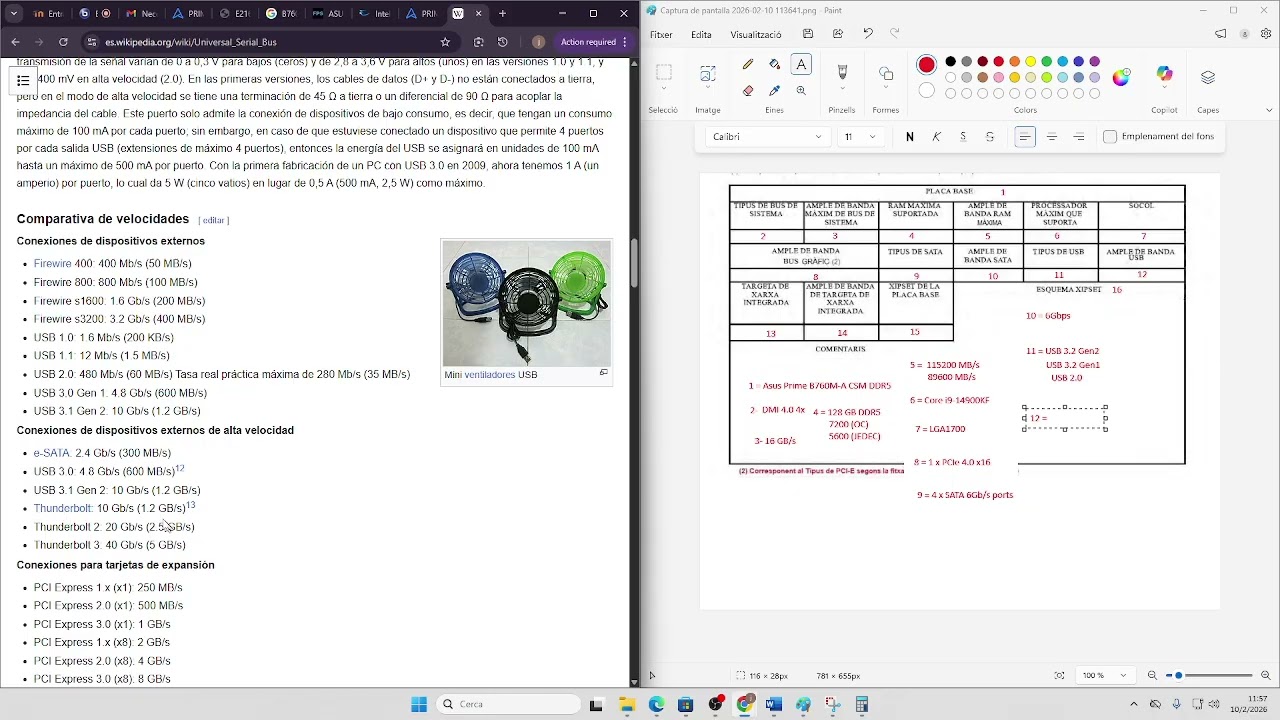Click the rectangular Selection tool
Image resolution: width=1280 pixels, height=720 pixels.
coord(663,72)
